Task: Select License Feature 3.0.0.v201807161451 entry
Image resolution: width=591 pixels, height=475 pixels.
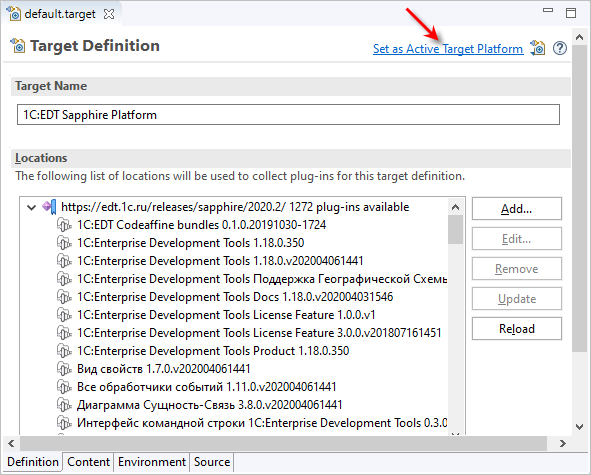Action: [259, 333]
